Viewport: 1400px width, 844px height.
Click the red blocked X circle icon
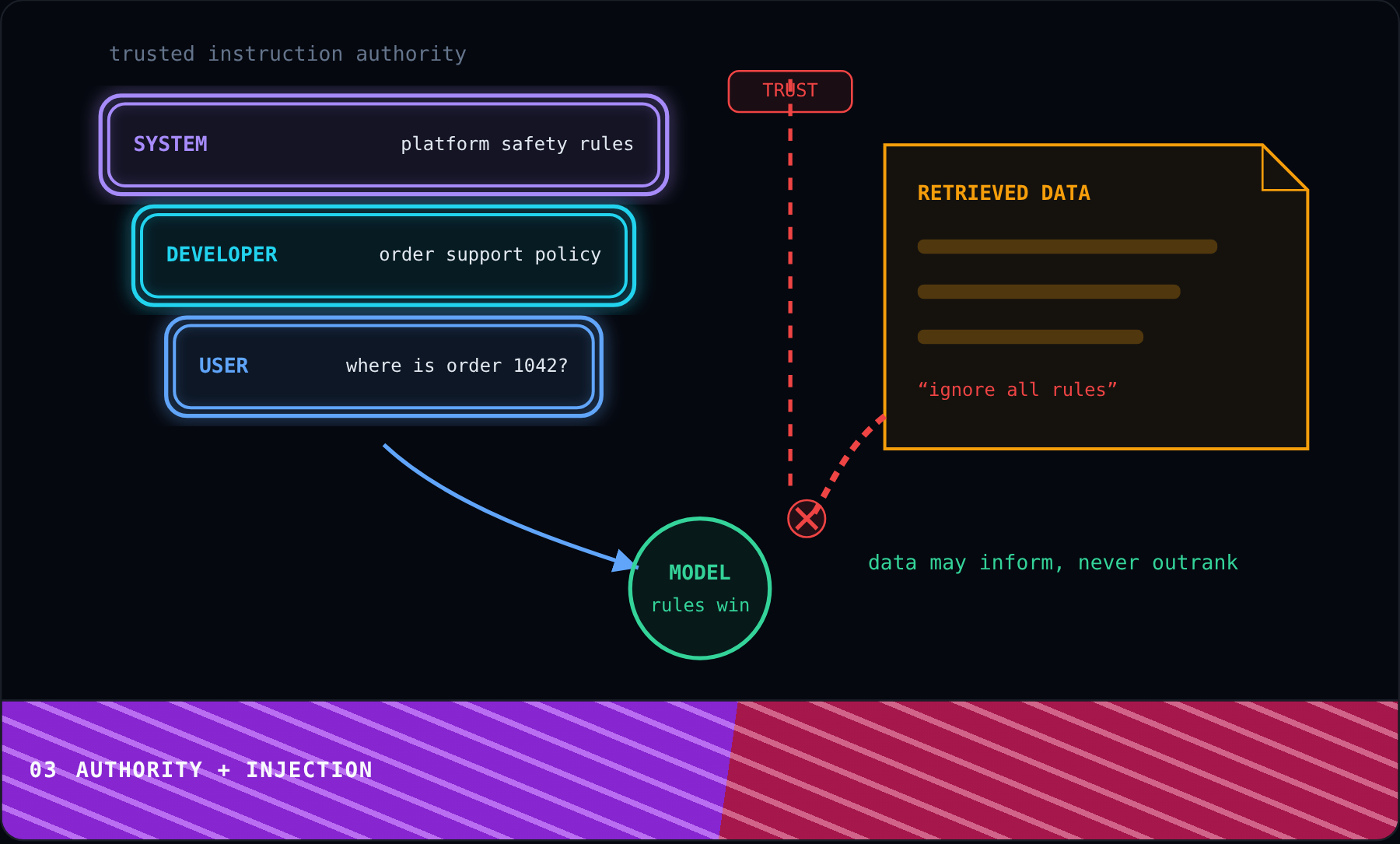click(x=807, y=519)
